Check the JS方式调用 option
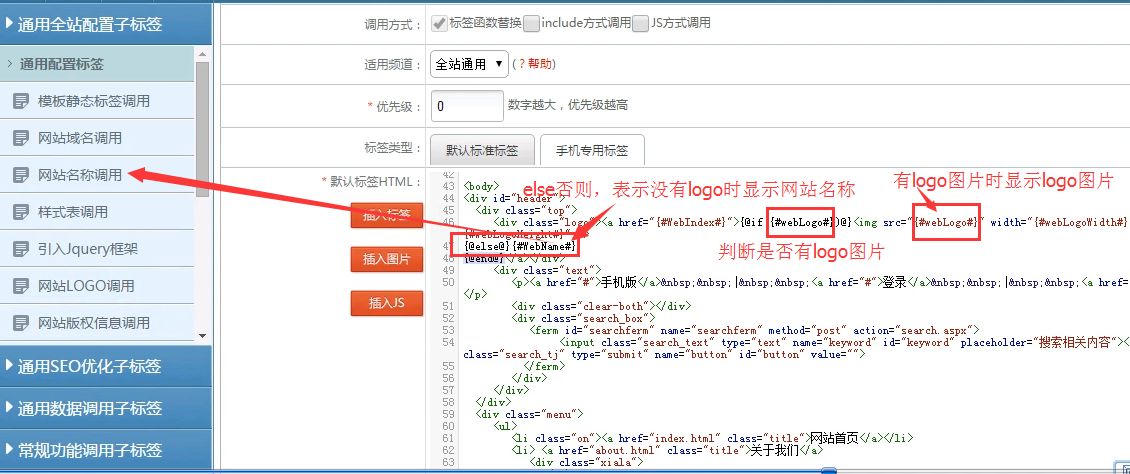The width and height of the screenshot is (1130, 474). coord(640,23)
